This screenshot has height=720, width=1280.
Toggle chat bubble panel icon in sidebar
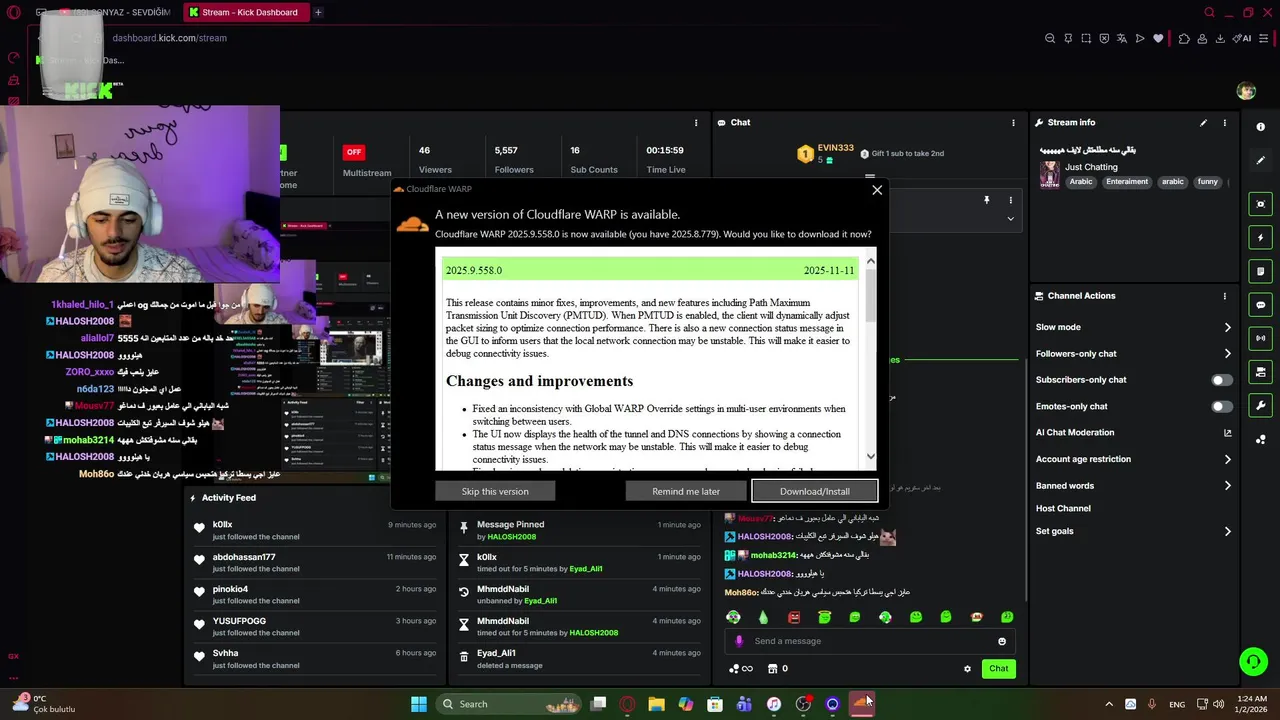tap(1260, 305)
